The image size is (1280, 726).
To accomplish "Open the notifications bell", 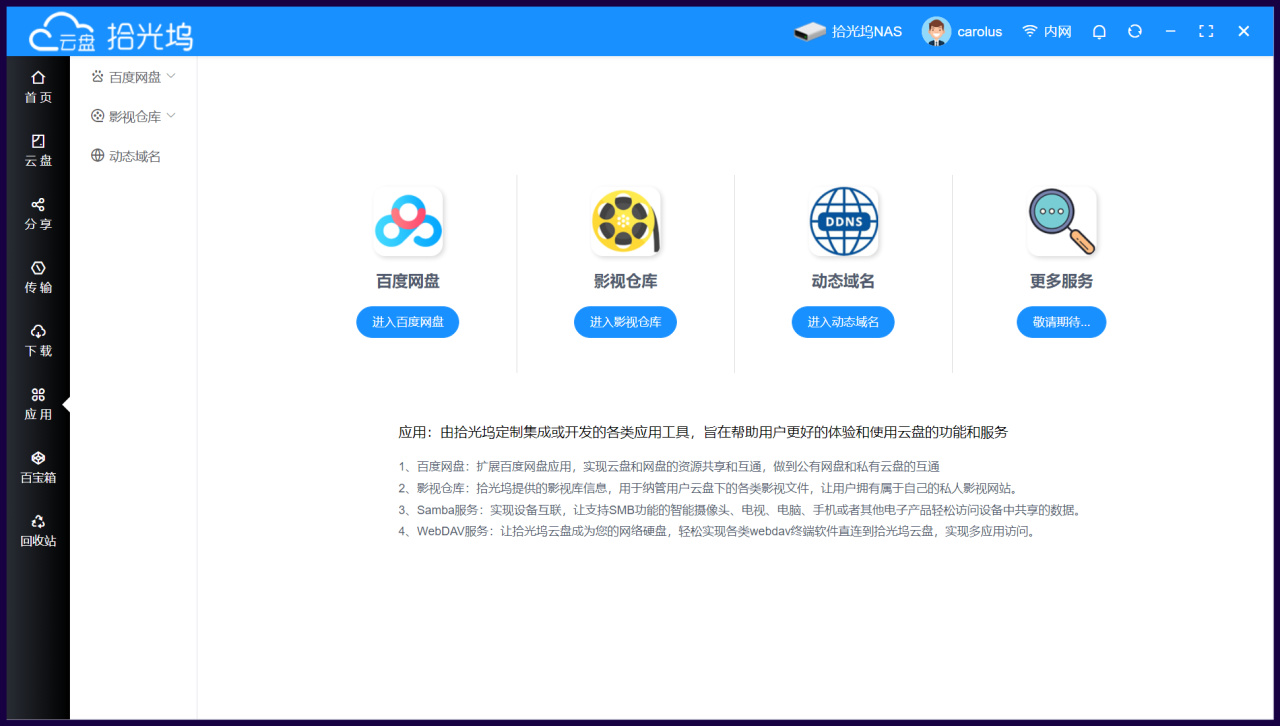I will pos(1099,31).
